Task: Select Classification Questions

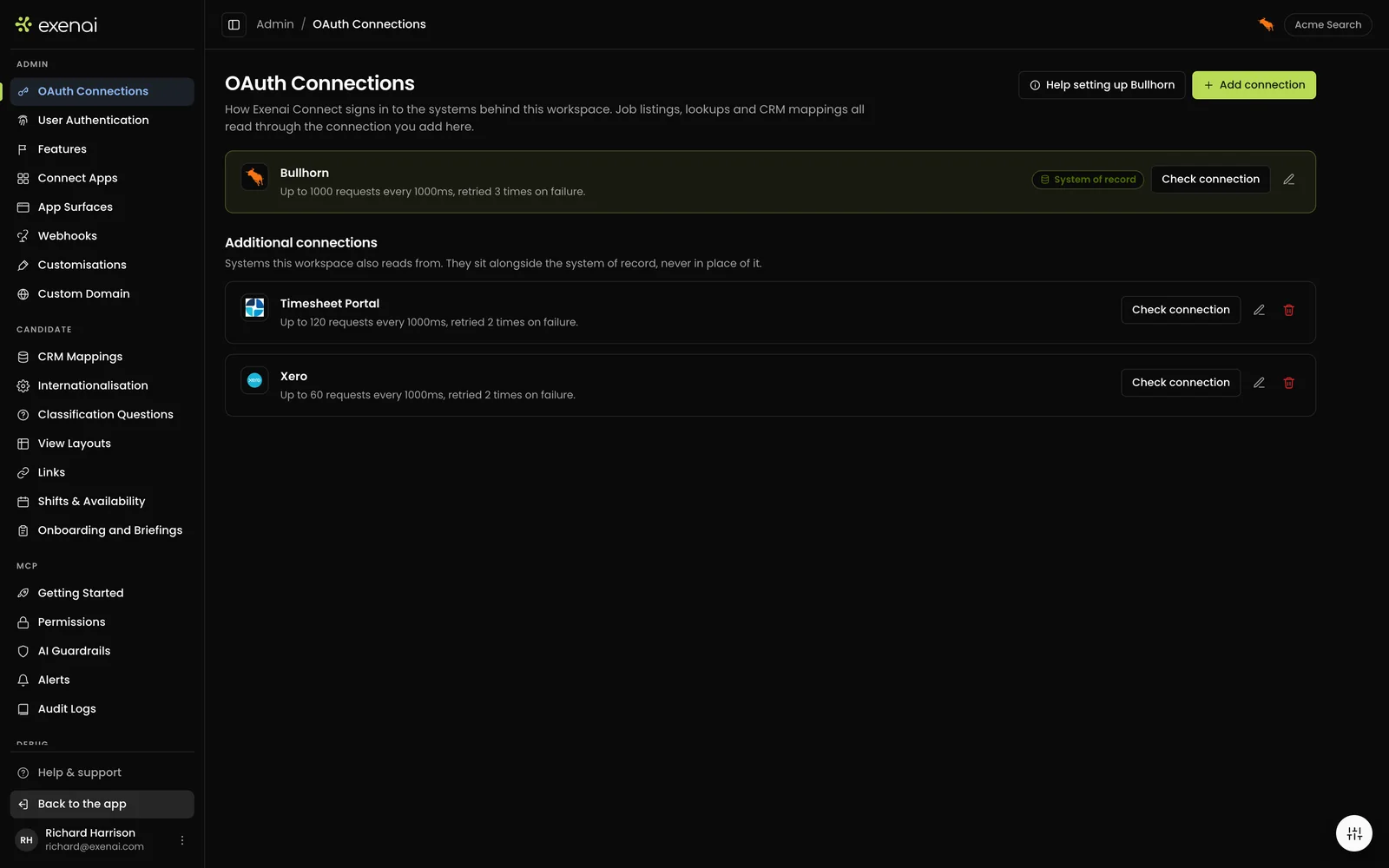Action: coord(102,415)
